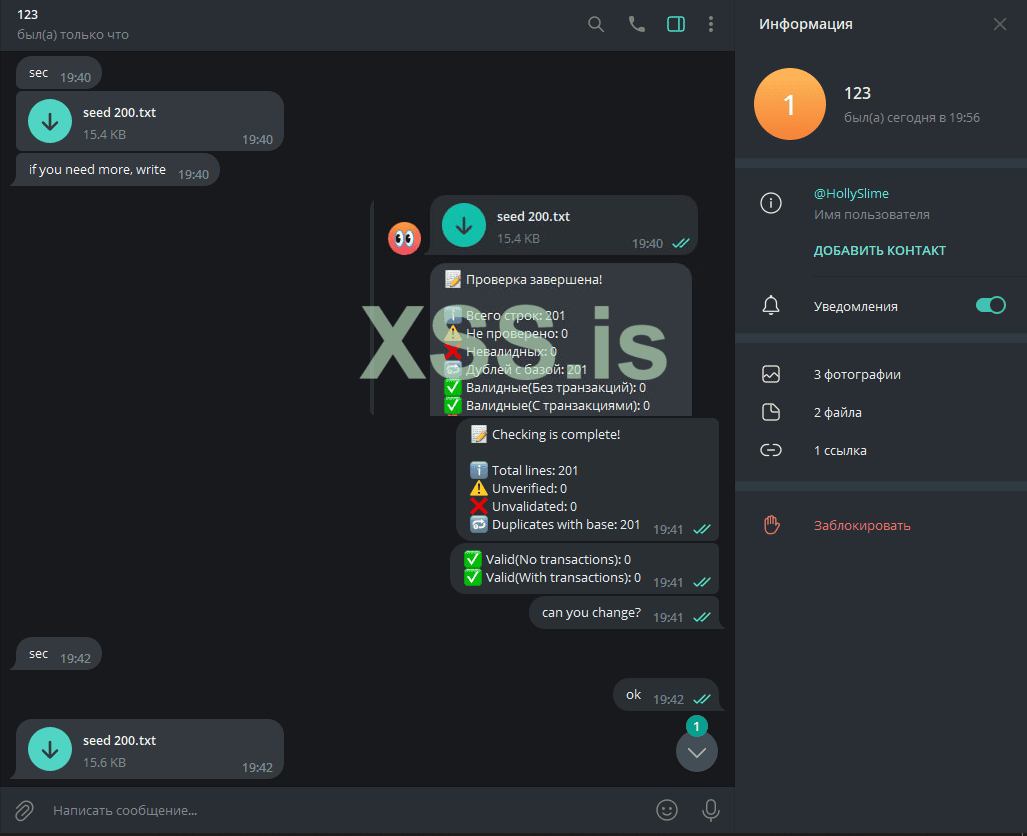Click the microphone voice message icon
This screenshot has height=836, width=1027.
pos(711,810)
